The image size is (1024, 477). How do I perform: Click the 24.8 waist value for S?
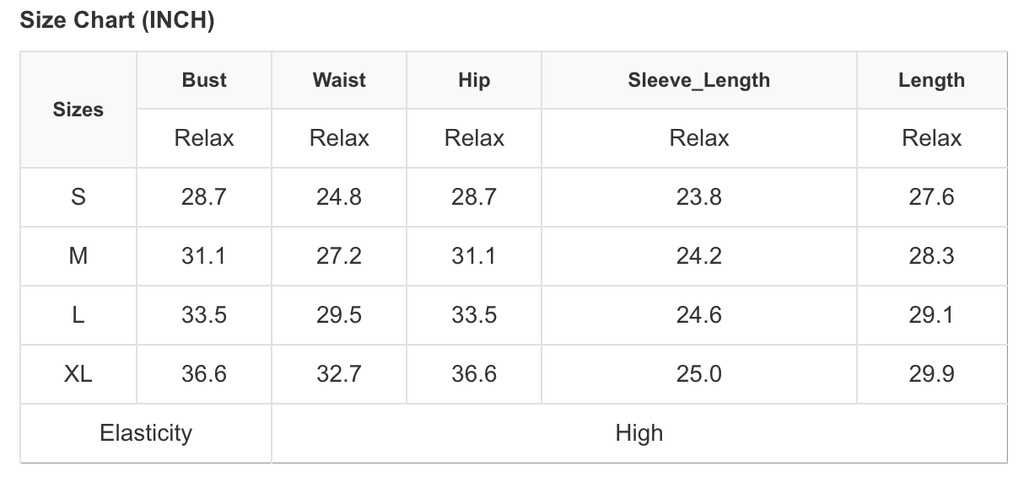339,197
